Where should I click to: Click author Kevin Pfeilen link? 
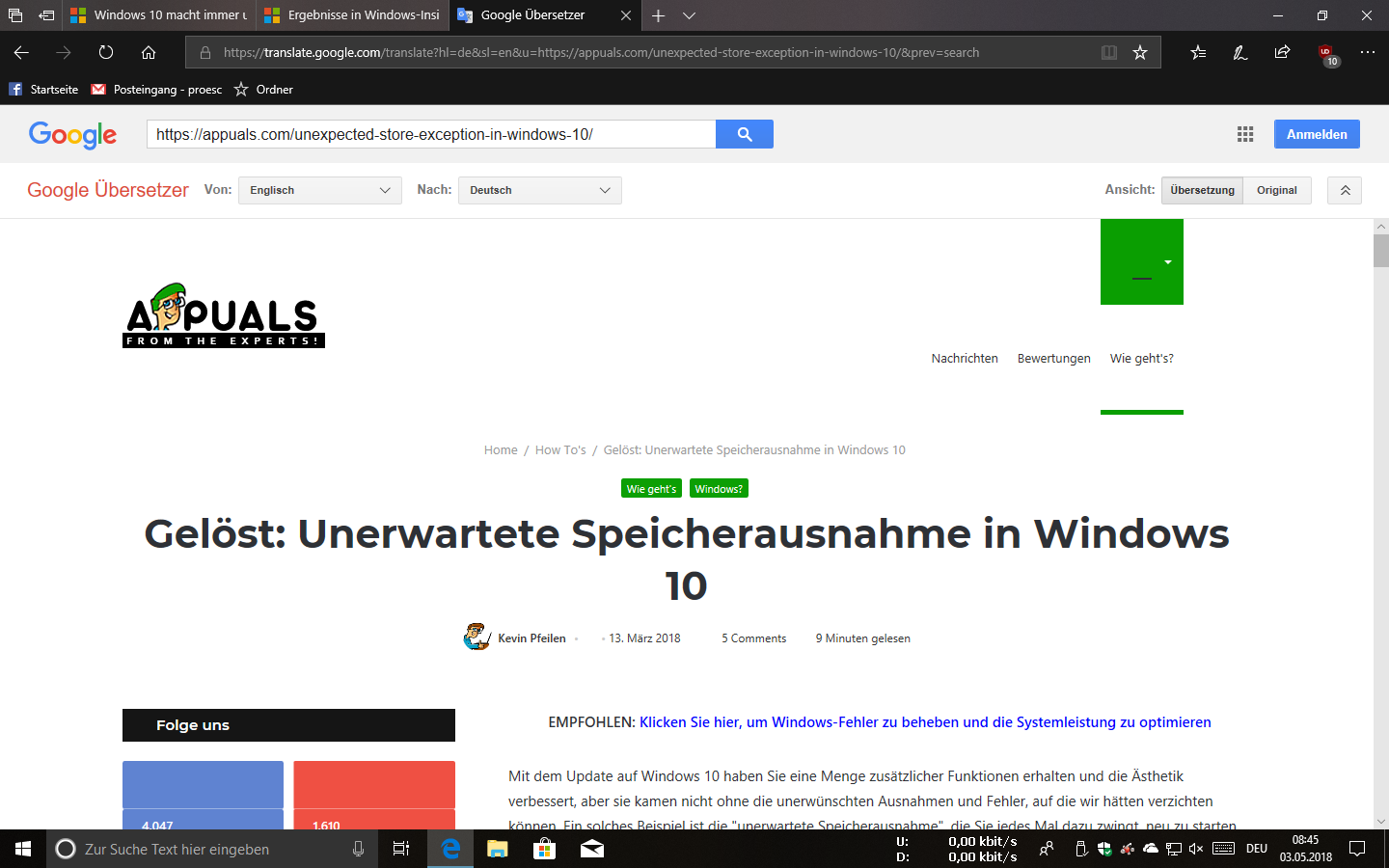531,638
